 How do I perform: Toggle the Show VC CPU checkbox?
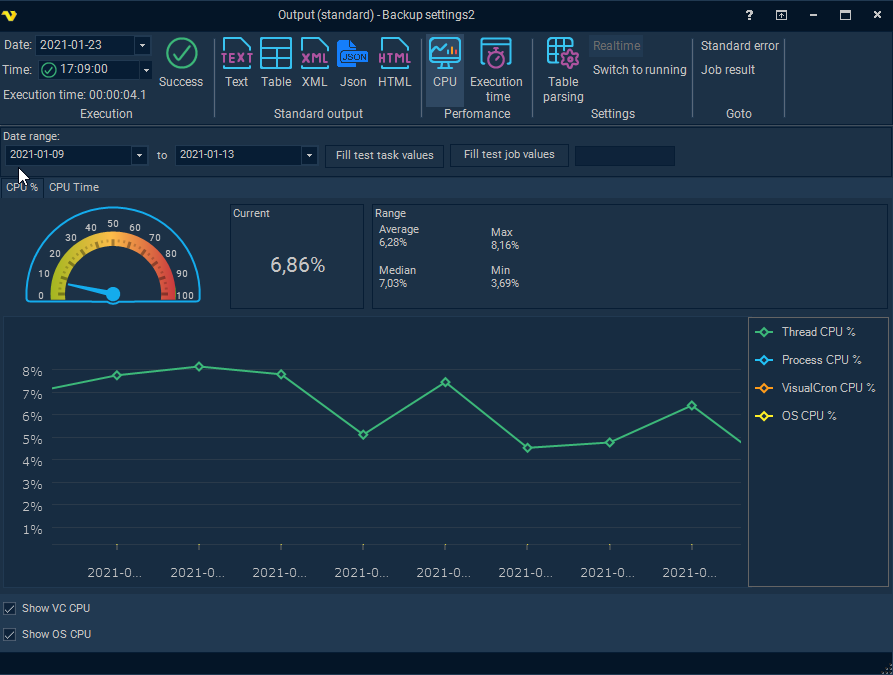pyautogui.click(x=10, y=608)
